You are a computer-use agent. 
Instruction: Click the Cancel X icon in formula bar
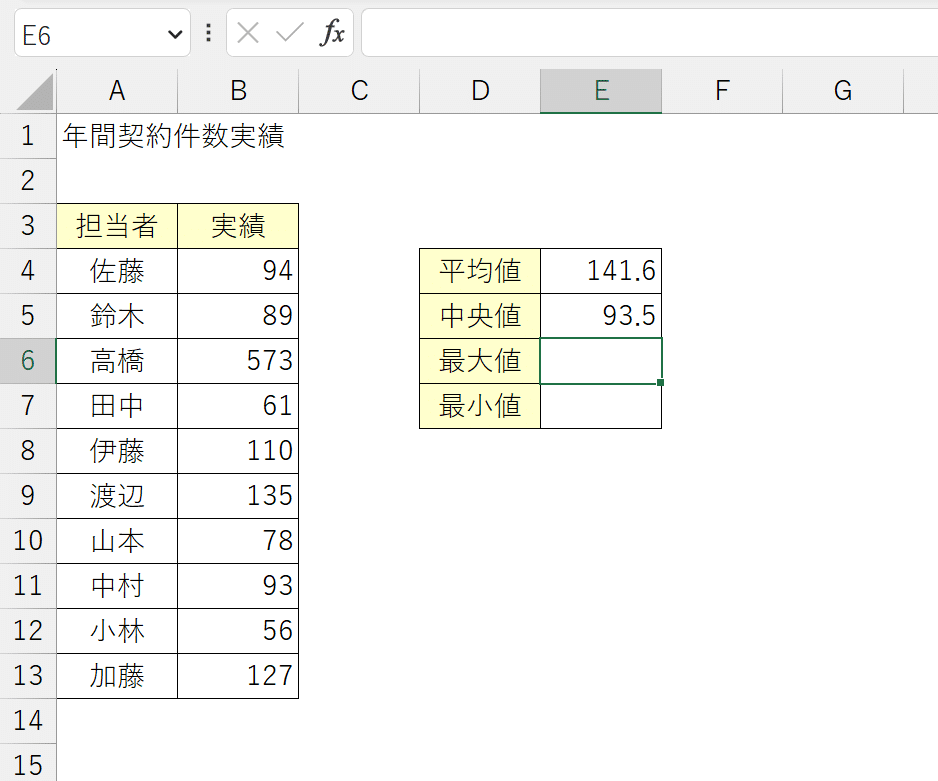click(x=248, y=32)
